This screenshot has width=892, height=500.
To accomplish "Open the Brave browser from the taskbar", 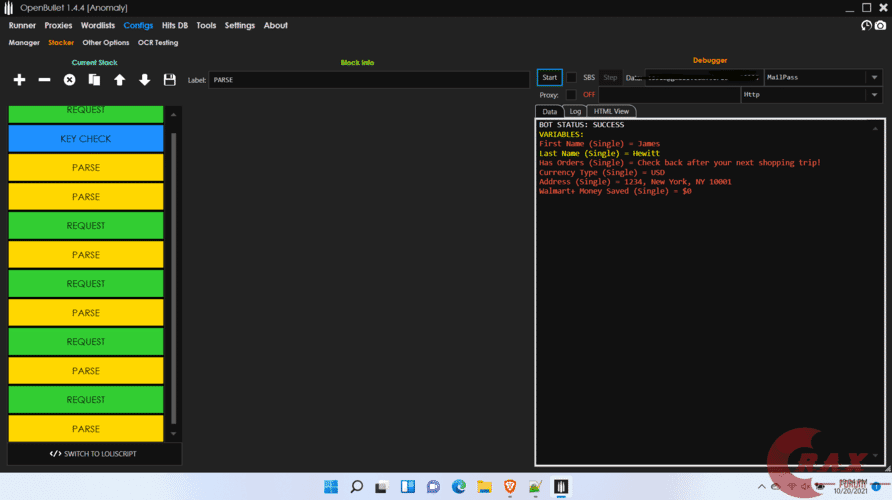I will click(509, 487).
